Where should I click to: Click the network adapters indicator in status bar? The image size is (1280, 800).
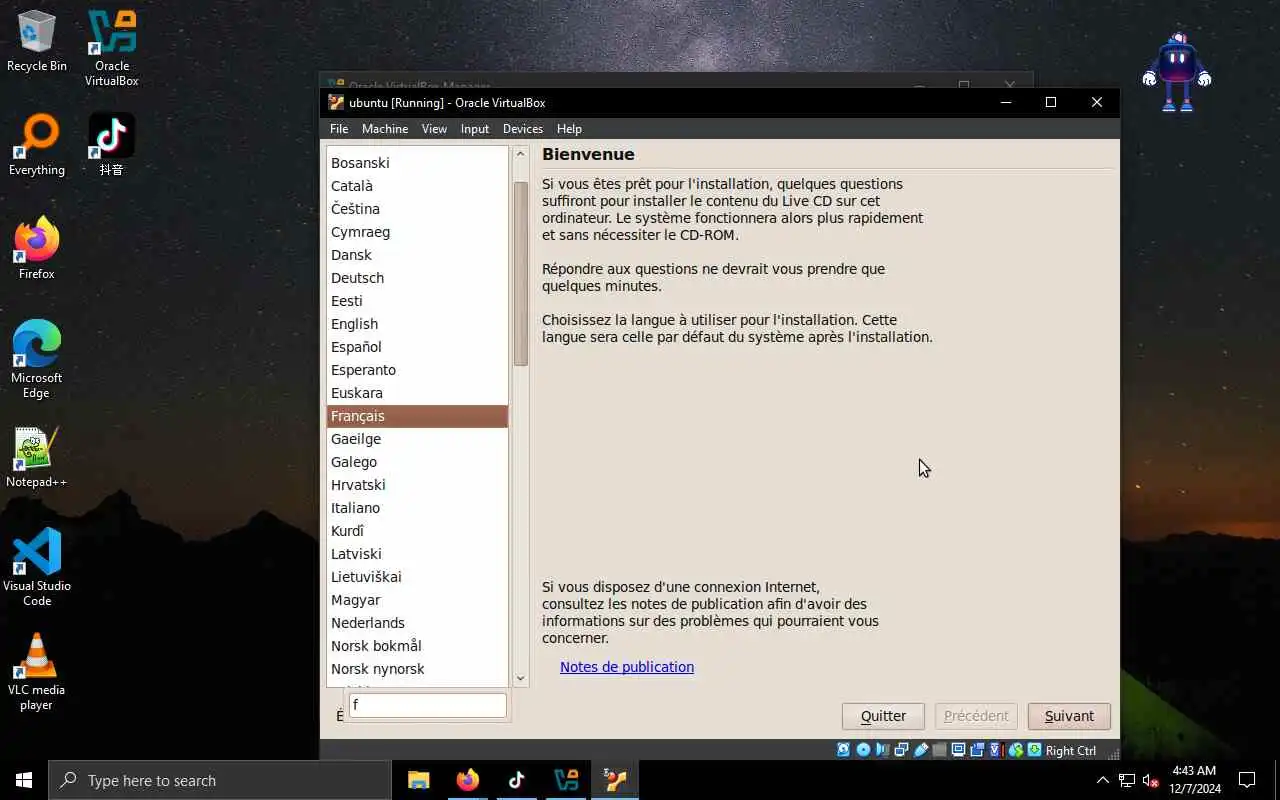pos(901,750)
